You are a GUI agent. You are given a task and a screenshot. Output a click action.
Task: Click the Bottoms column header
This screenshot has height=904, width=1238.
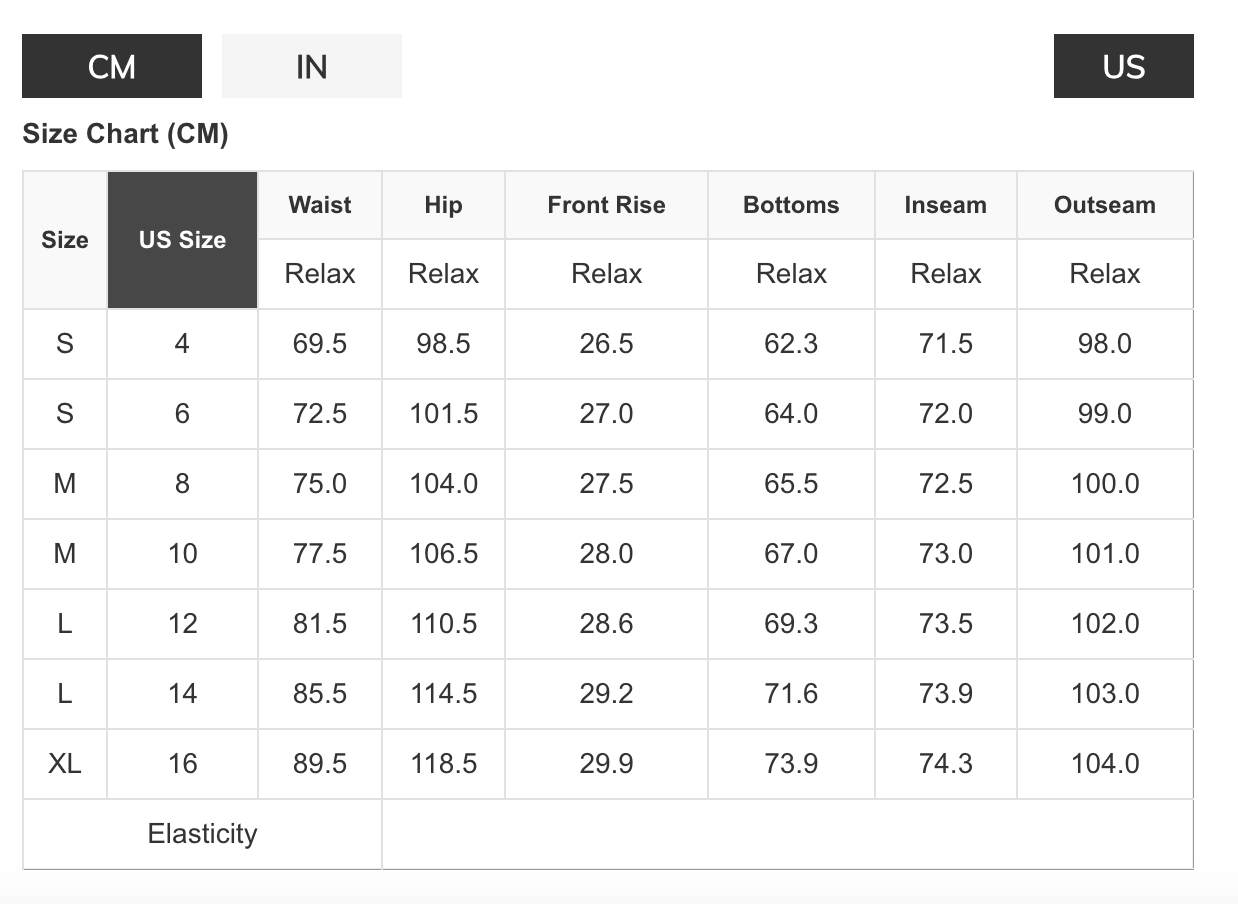pos(791,205)
